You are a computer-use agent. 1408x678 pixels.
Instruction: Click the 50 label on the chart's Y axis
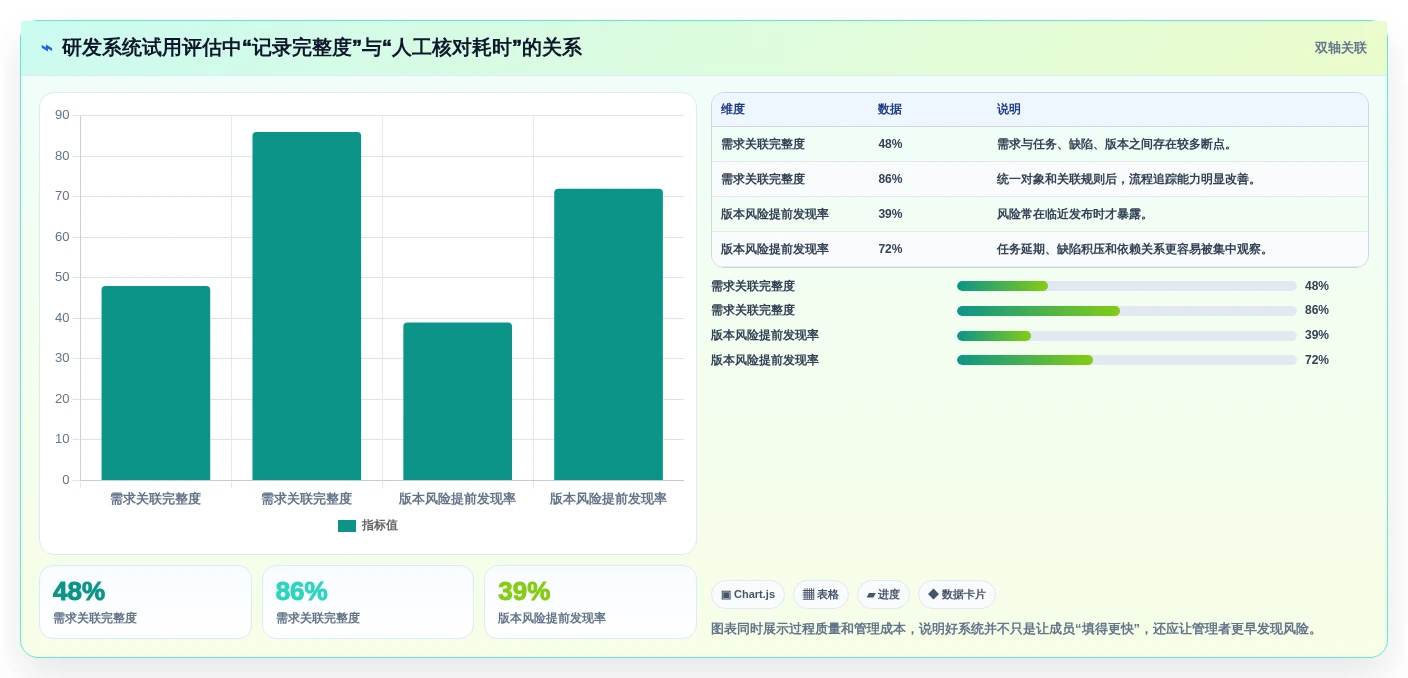[x=63, y=277]
